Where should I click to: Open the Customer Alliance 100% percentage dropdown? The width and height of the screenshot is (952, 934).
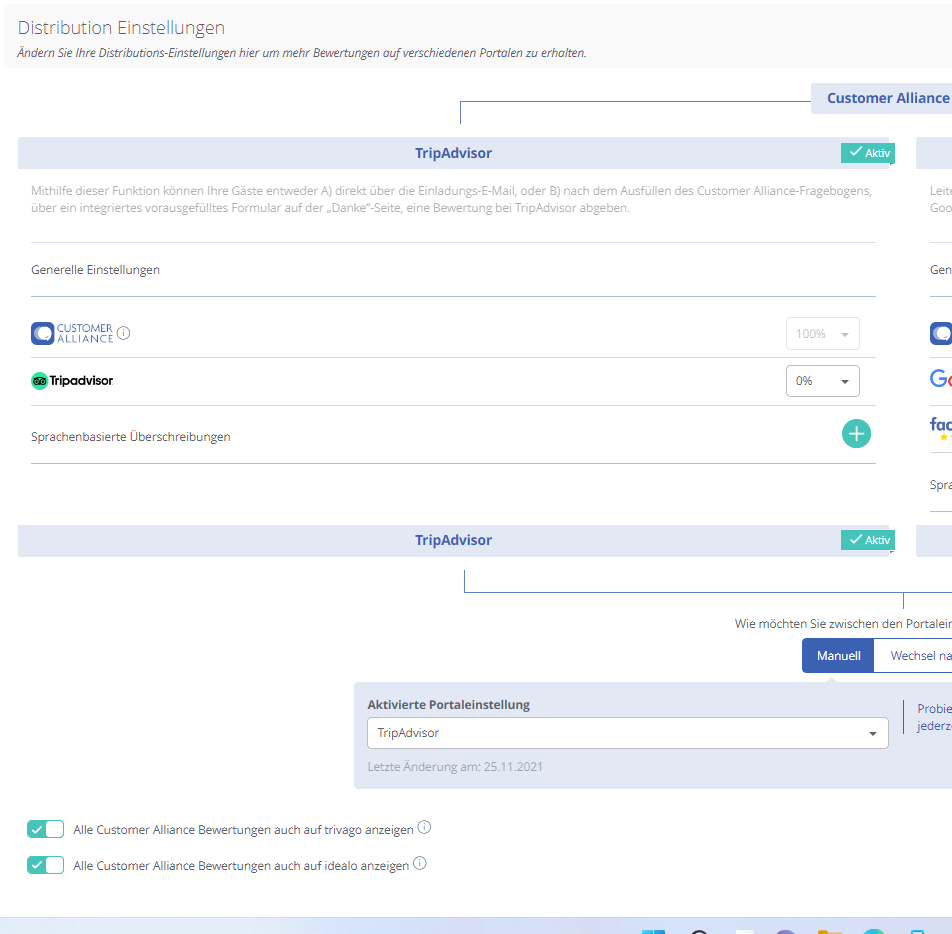coord(823,333)
